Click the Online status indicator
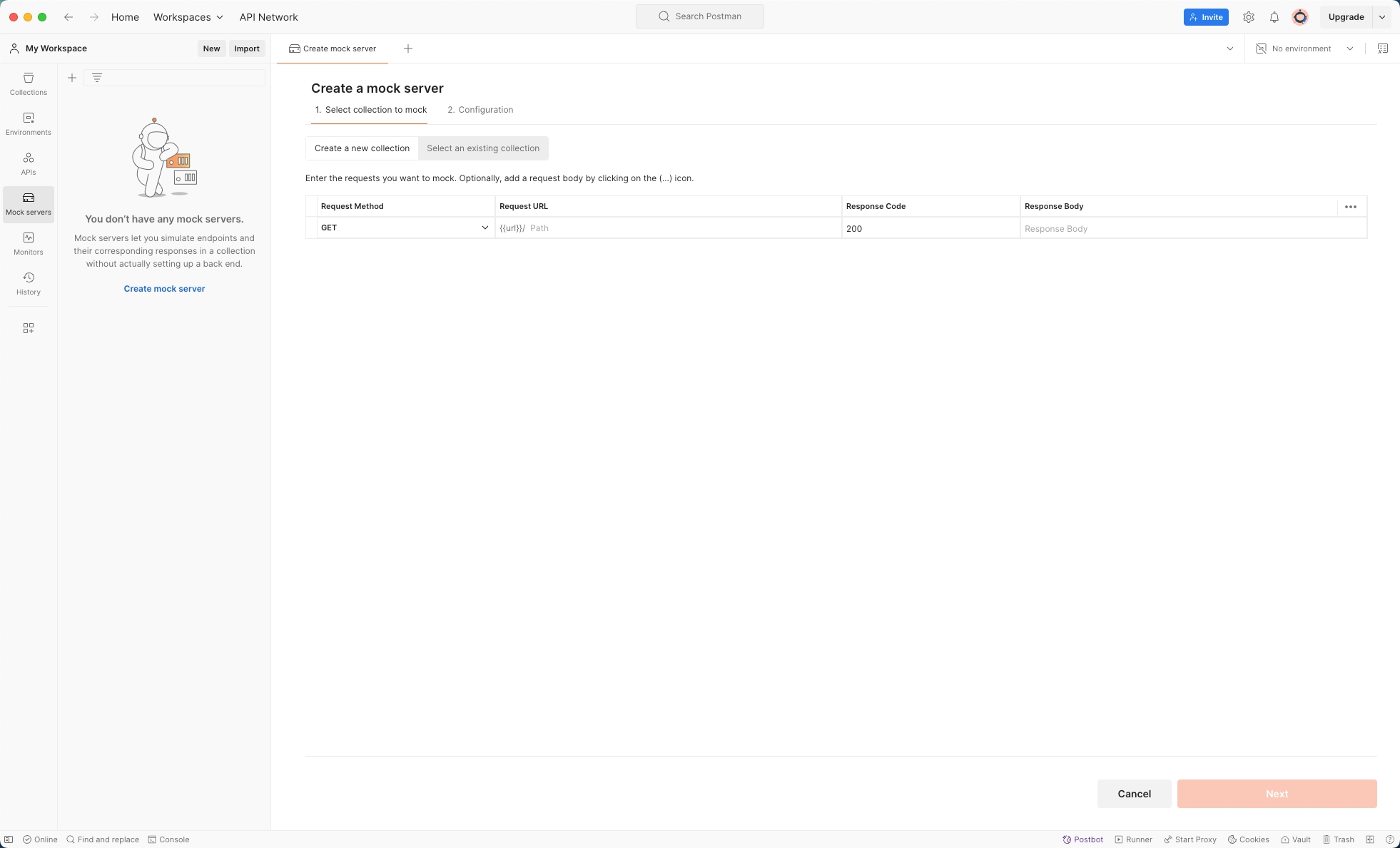 [40, 839]
